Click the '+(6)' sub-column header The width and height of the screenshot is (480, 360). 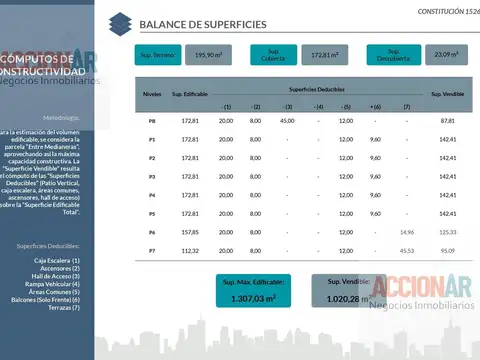tap(375, 107)
